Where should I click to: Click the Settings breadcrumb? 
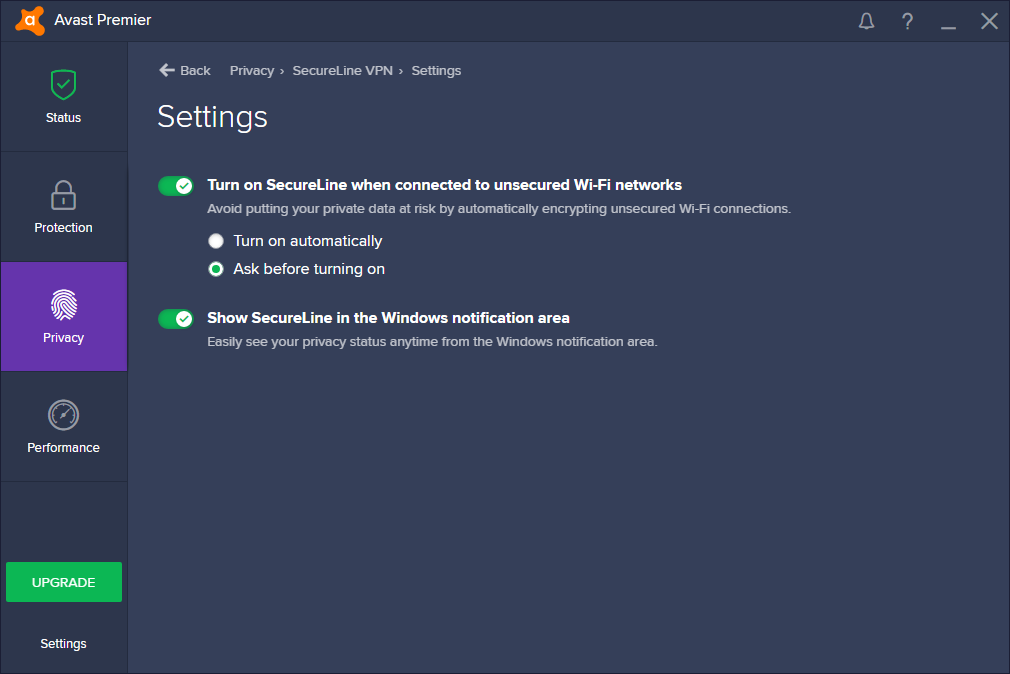point(436,71)
